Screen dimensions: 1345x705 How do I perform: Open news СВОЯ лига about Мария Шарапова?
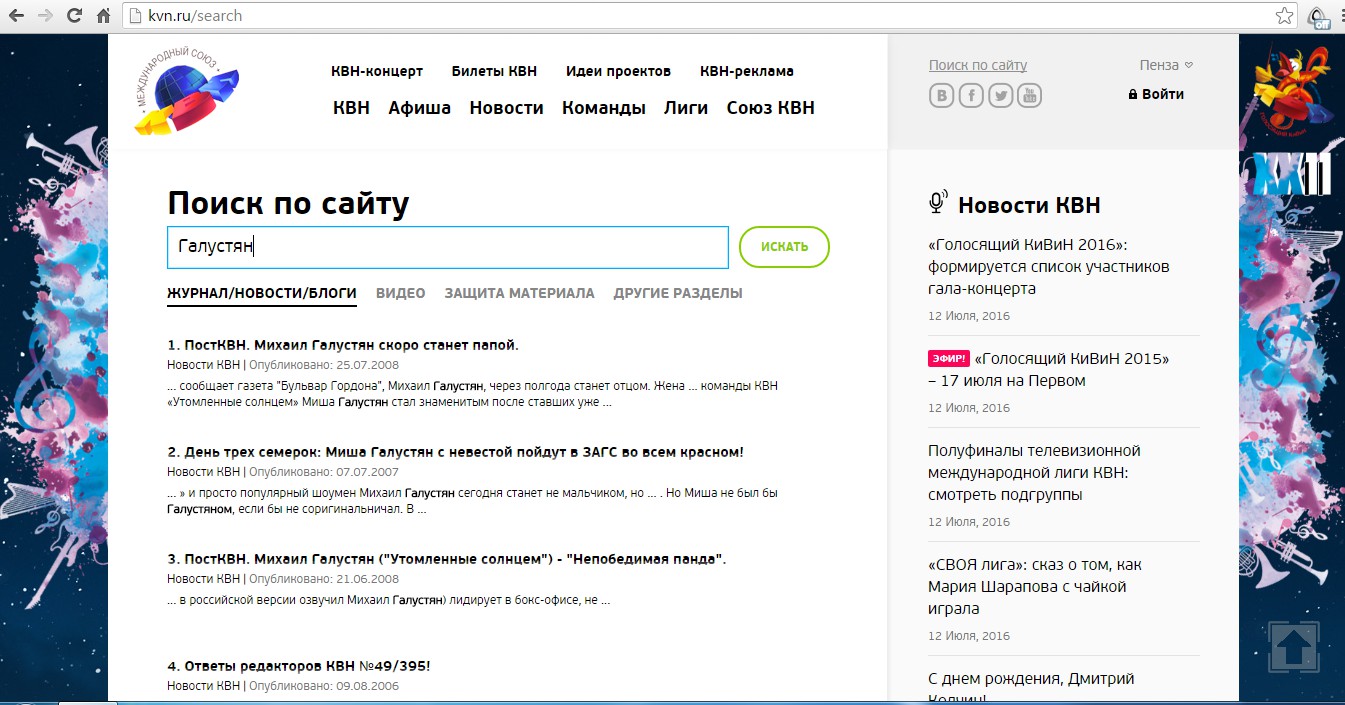click(1034, 587)
